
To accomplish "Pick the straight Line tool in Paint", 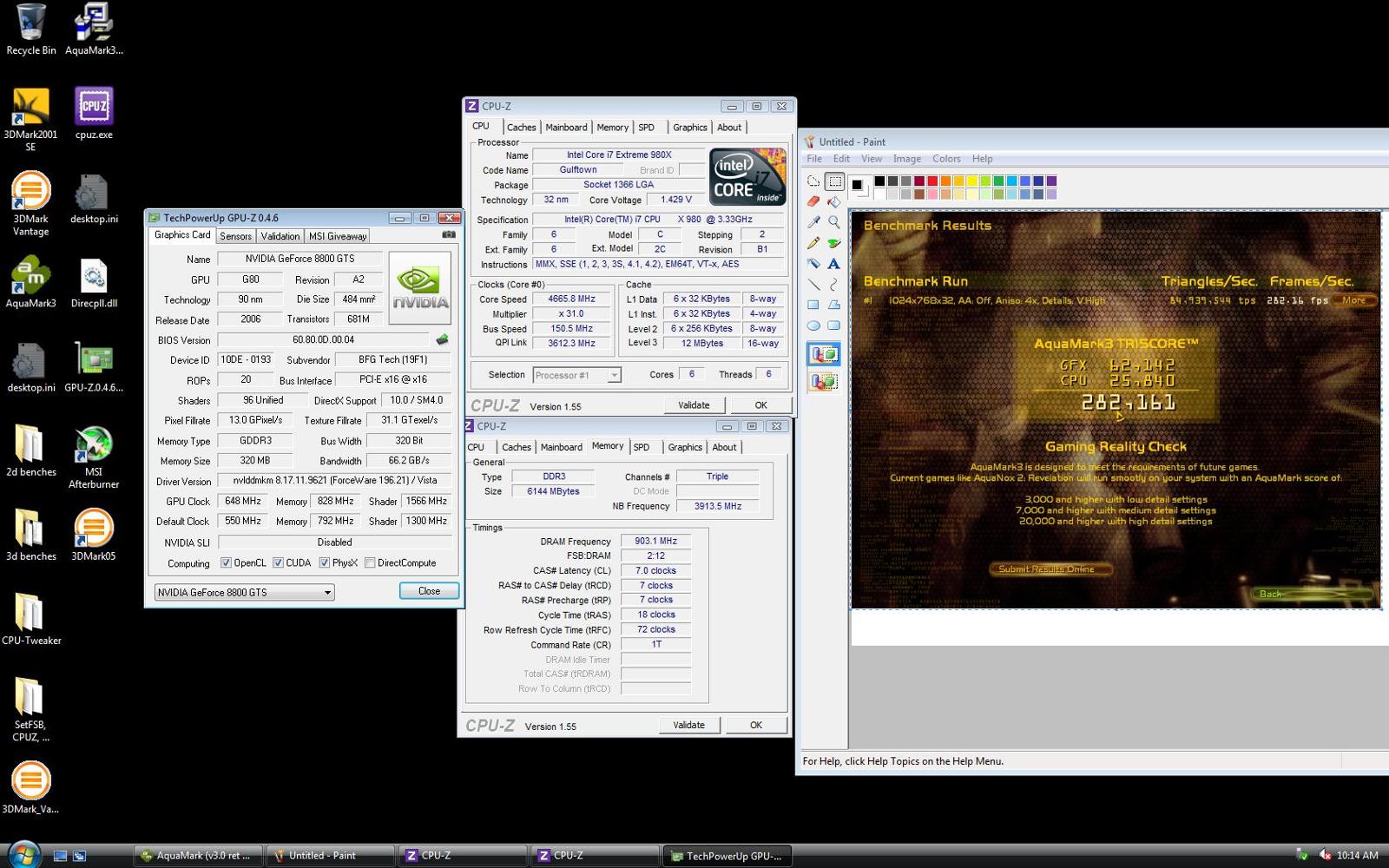I will pos(813,285).
